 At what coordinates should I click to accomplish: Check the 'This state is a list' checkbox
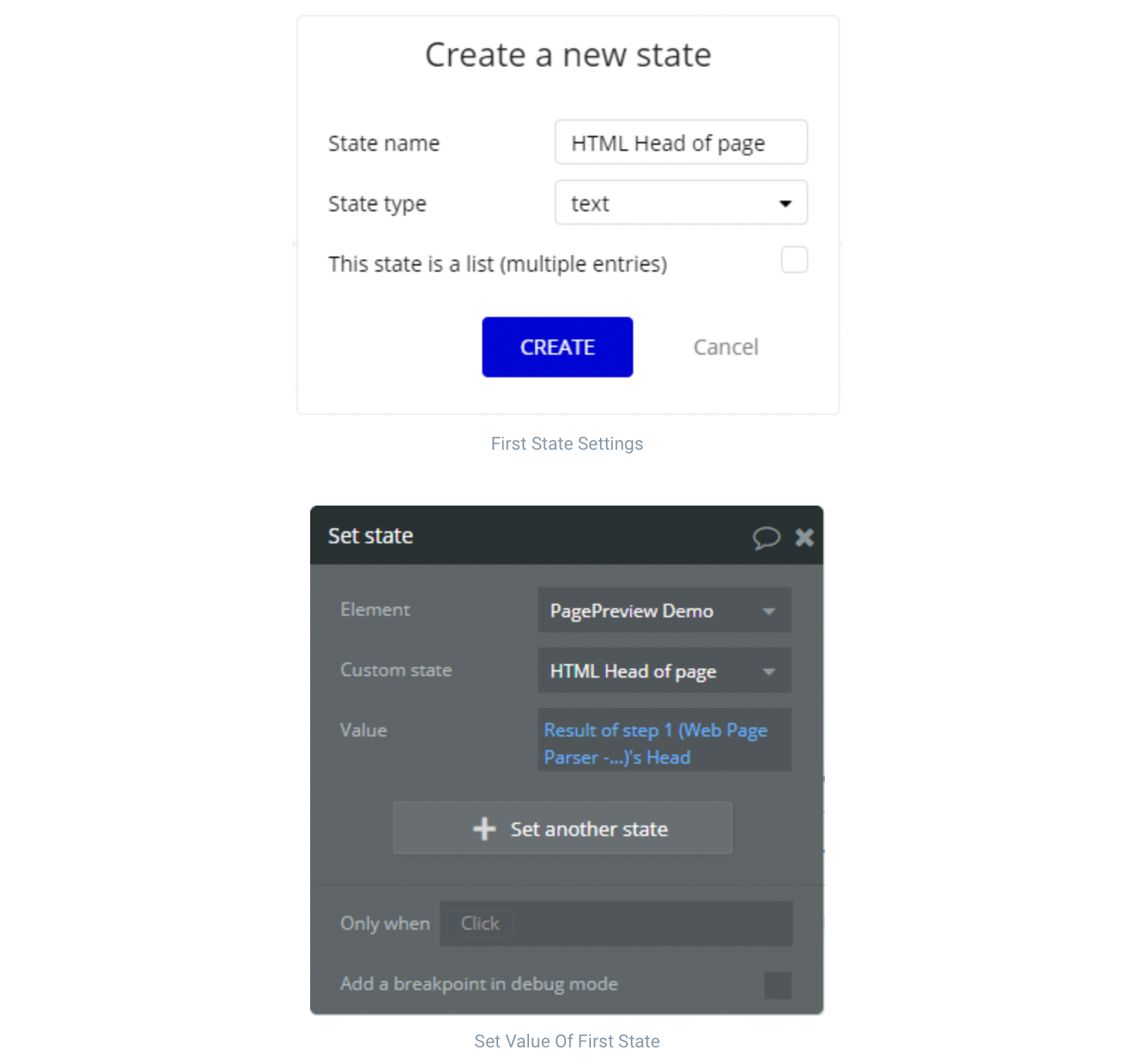point(794,260)
